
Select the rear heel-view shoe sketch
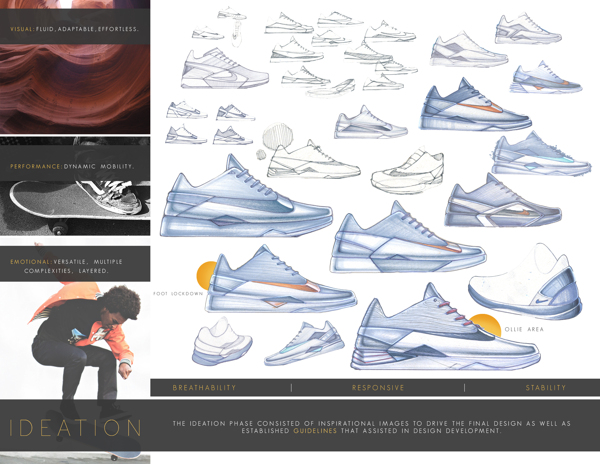click(x=222, y=341)
